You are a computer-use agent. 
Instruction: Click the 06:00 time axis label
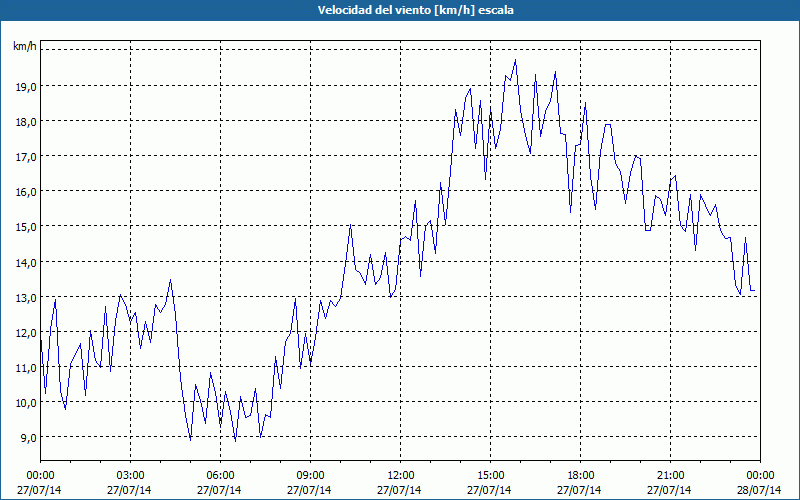(x=220, y=476)
